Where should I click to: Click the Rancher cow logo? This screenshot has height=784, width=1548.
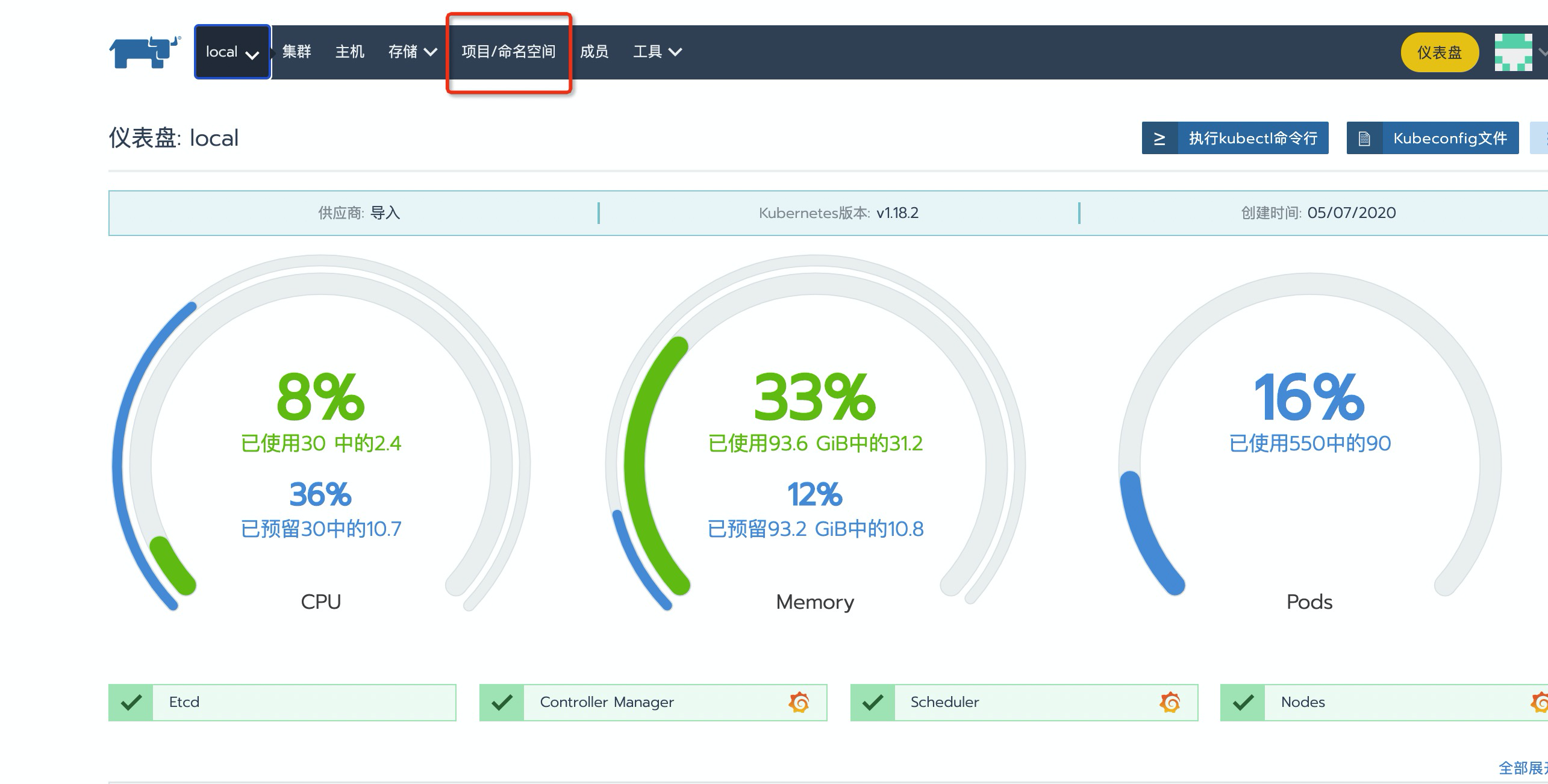(145, 52)
